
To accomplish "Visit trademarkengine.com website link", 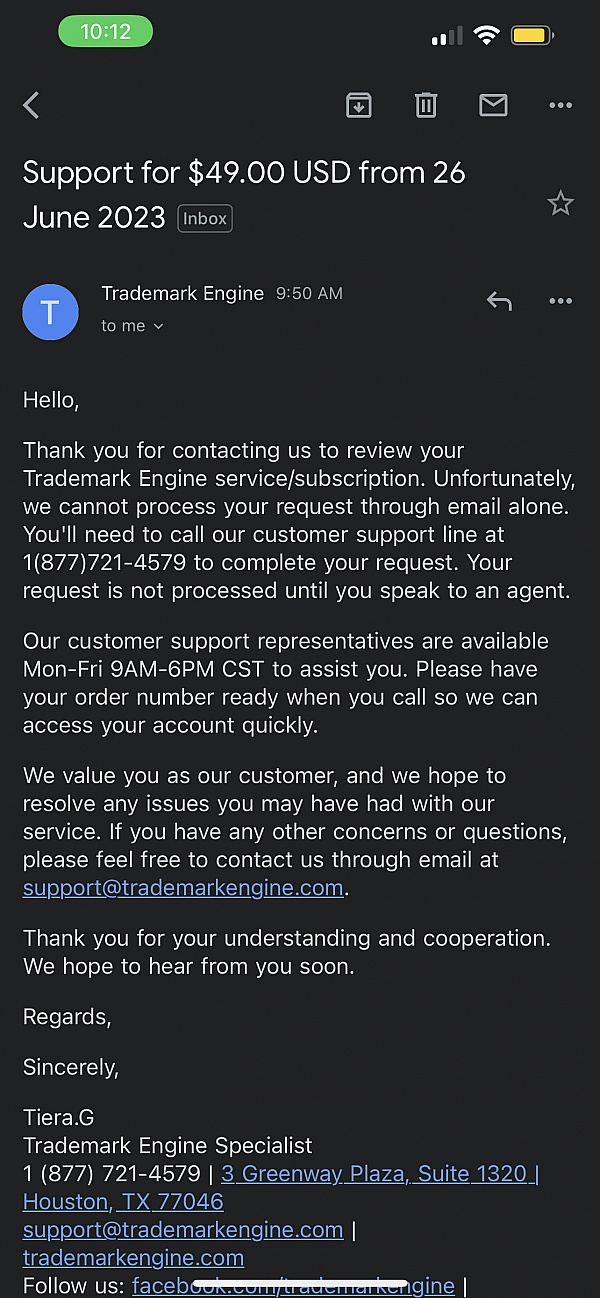I will tap(133, 1257).
